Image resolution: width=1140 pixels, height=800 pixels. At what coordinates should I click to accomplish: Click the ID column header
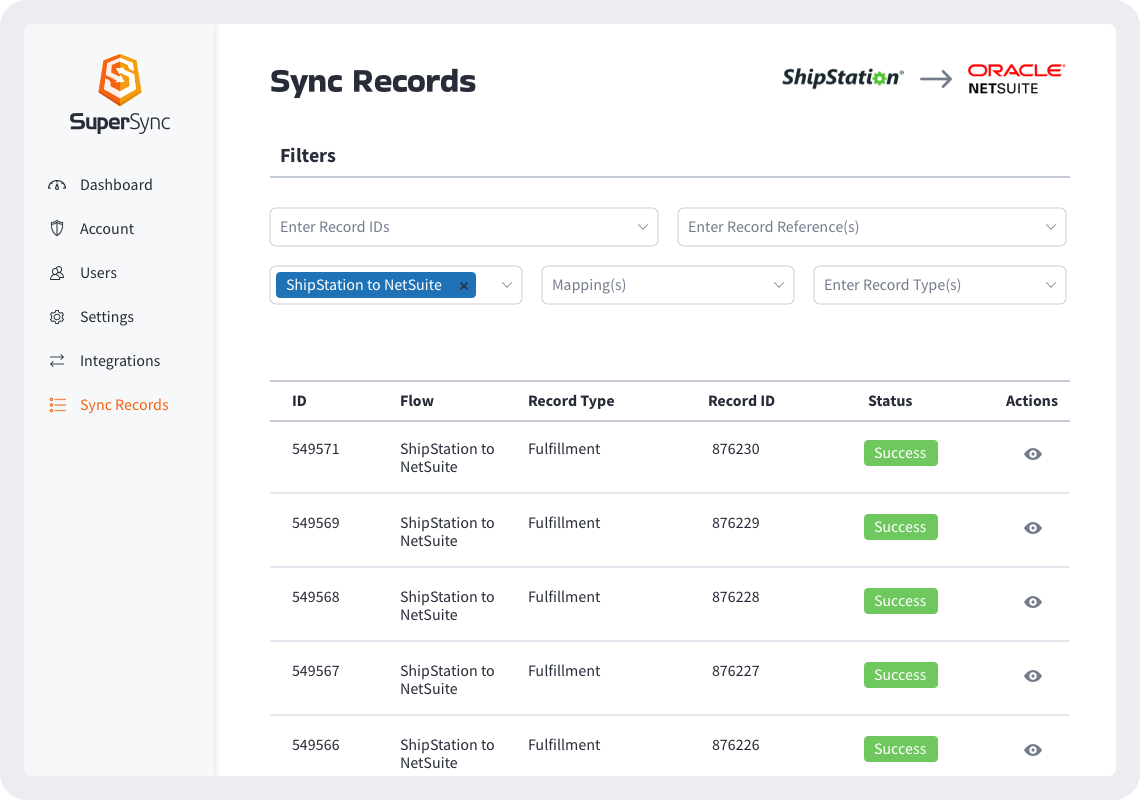[x=299, y=401]
